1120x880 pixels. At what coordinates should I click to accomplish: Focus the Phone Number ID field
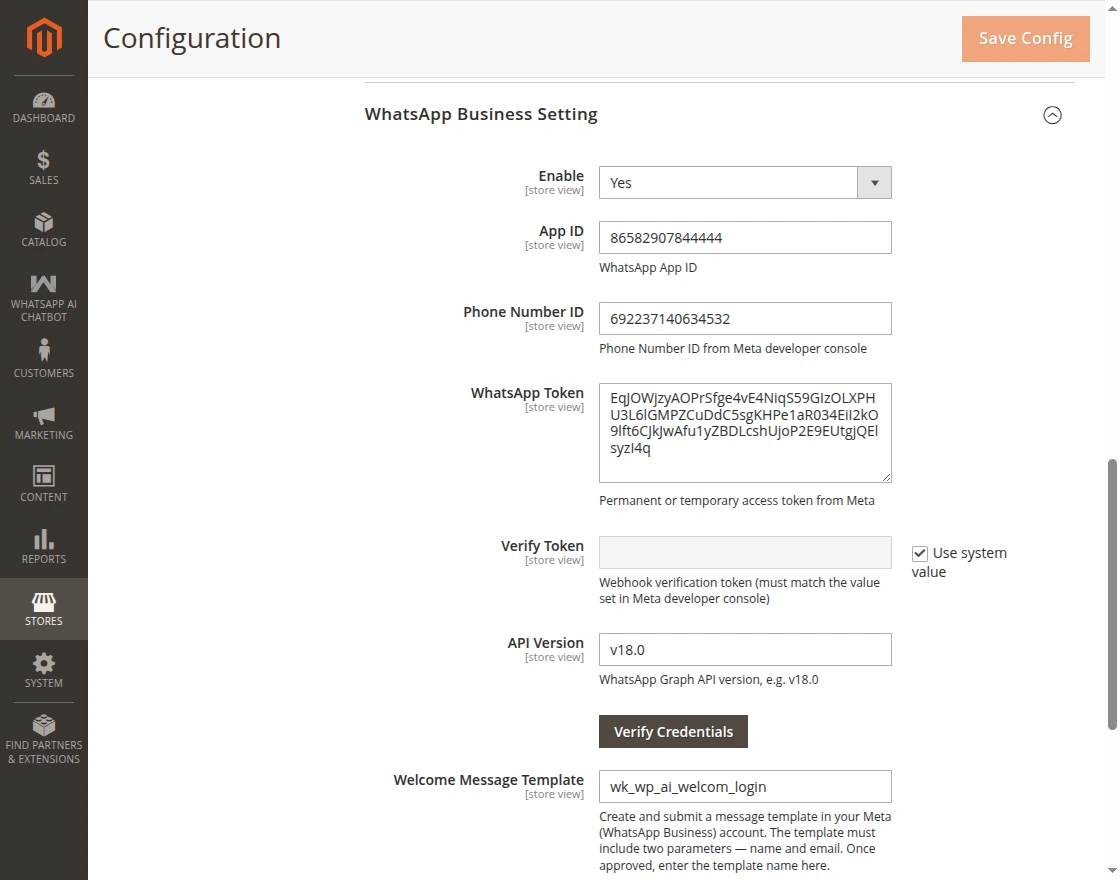tap(745, 319)
